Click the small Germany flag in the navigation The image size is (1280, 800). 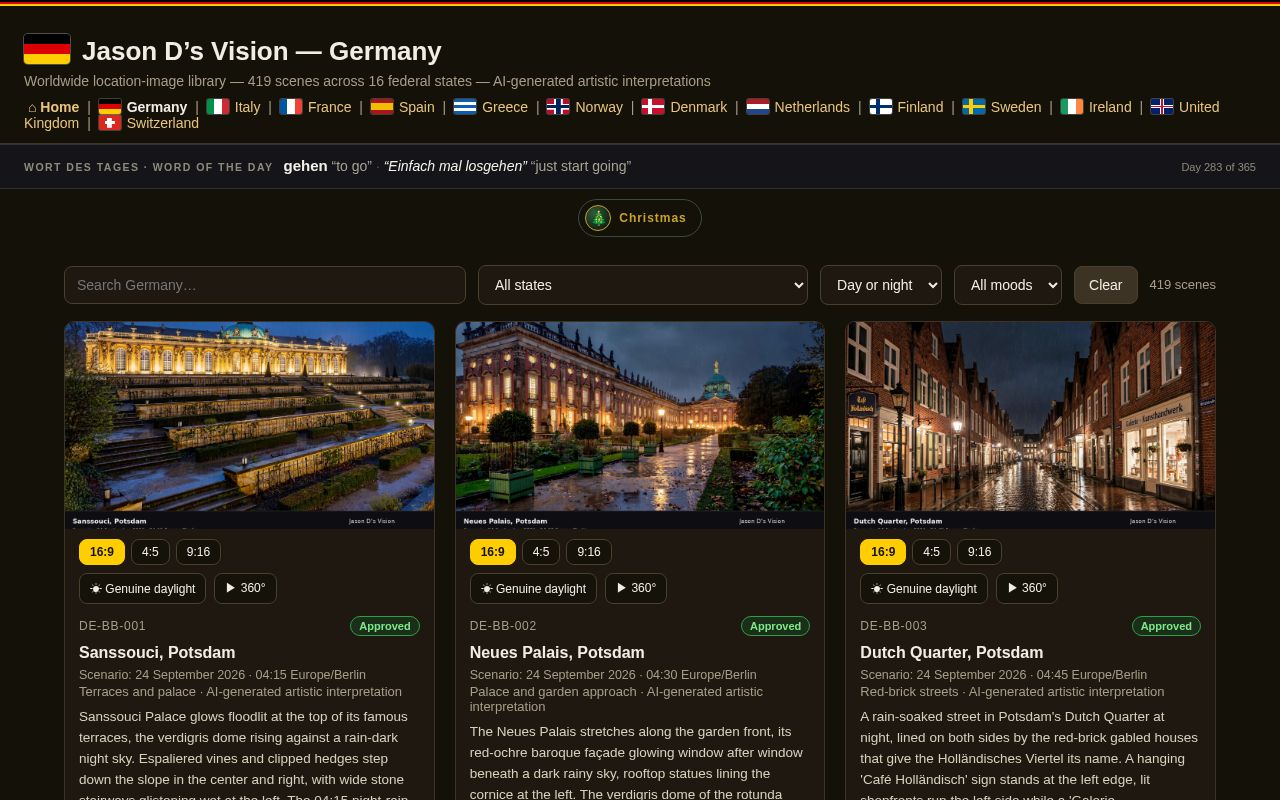tap(110, 107)
